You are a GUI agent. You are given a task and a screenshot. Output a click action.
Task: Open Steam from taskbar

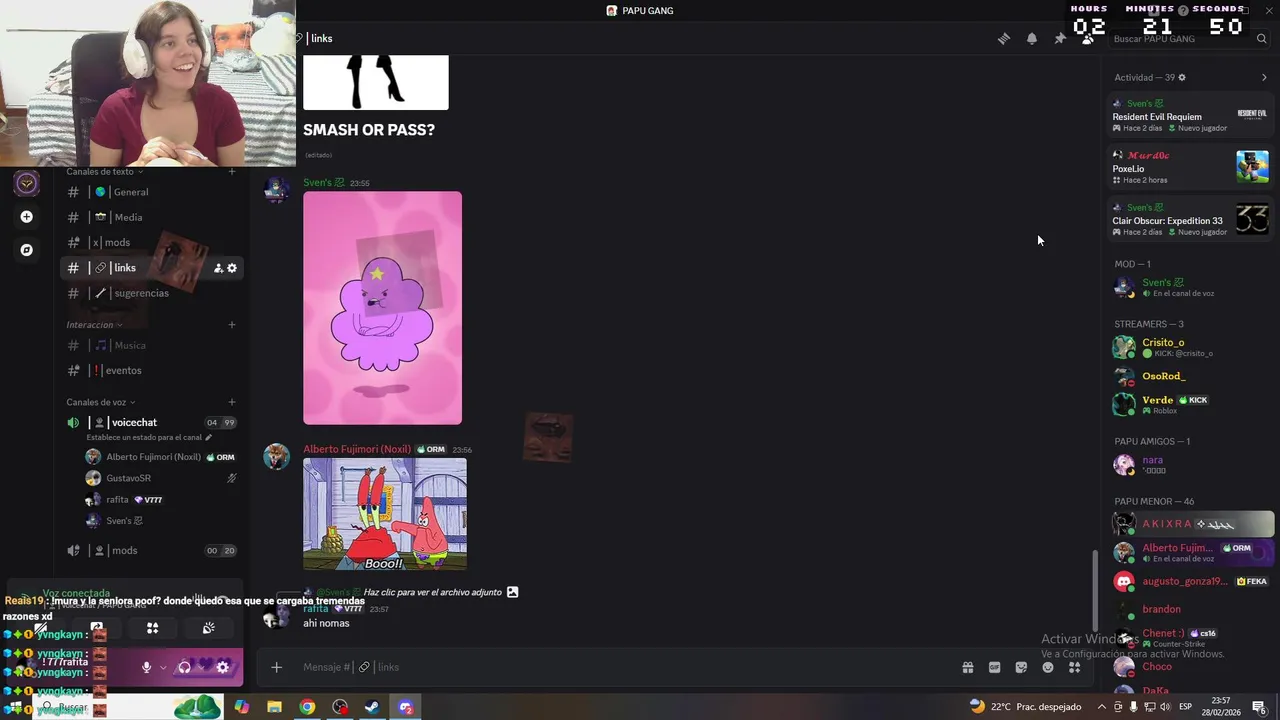[x=371, y=707]
